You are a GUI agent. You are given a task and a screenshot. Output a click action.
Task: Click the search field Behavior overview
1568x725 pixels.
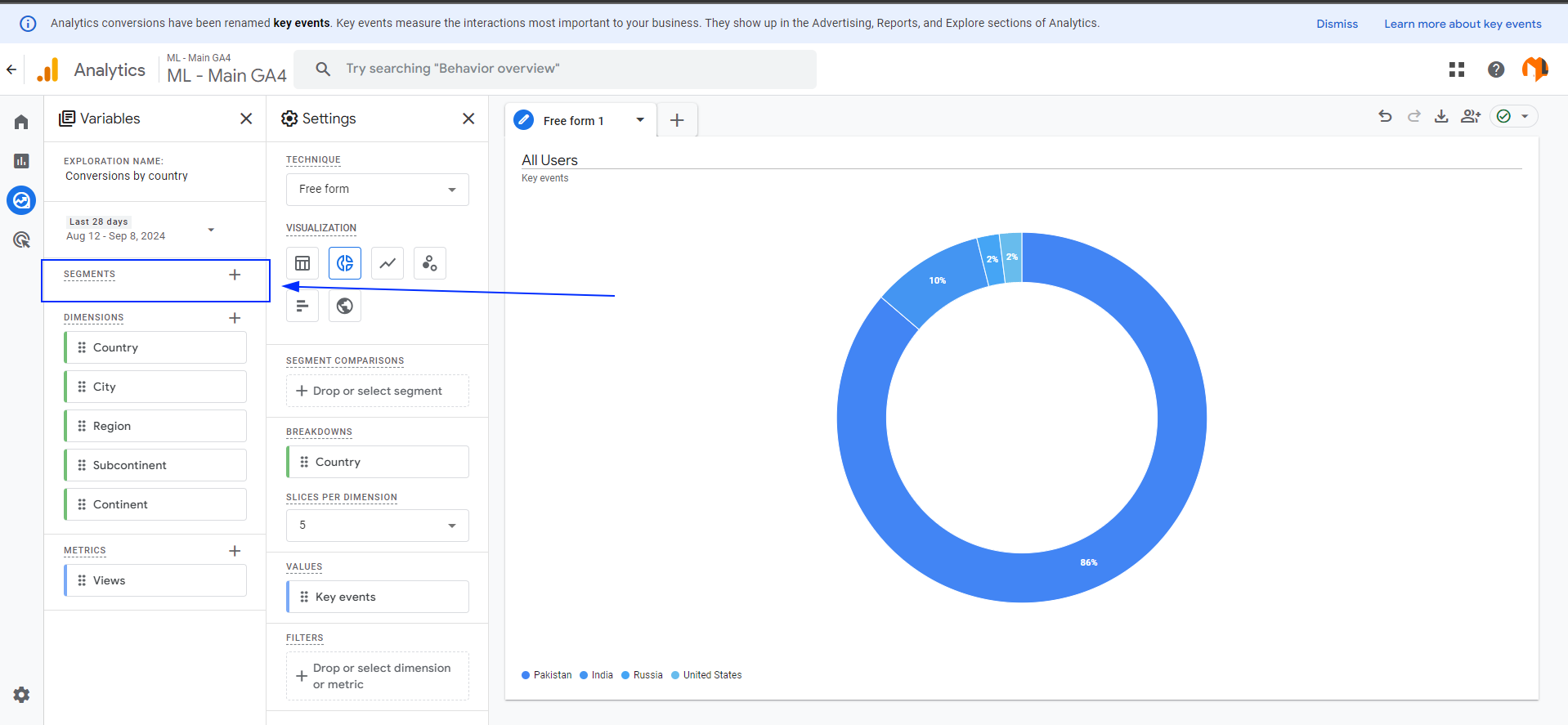point(555,69)
